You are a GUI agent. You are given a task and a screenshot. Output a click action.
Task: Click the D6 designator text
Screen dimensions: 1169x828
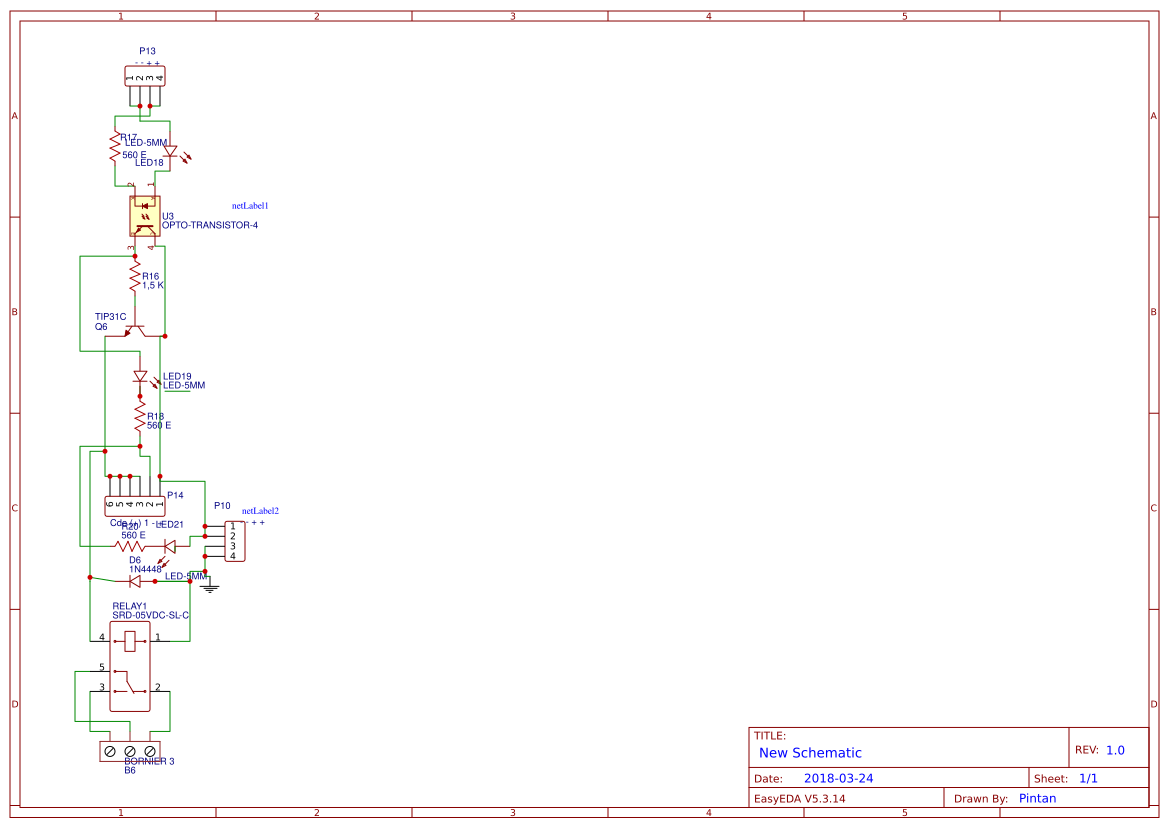(x=135, y=560)
